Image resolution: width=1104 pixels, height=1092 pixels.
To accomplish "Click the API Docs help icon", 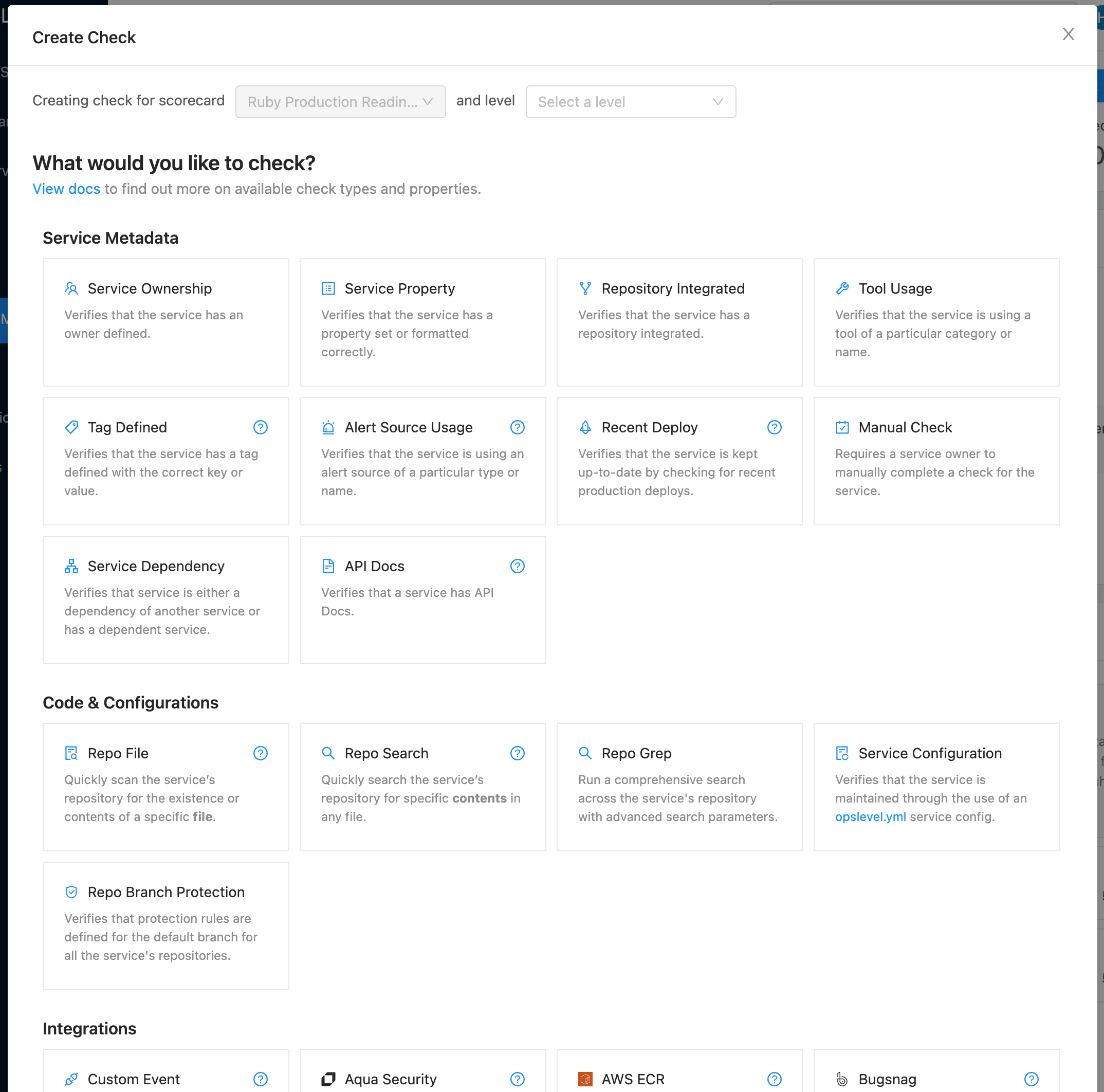I will click(x=517, y=566).
